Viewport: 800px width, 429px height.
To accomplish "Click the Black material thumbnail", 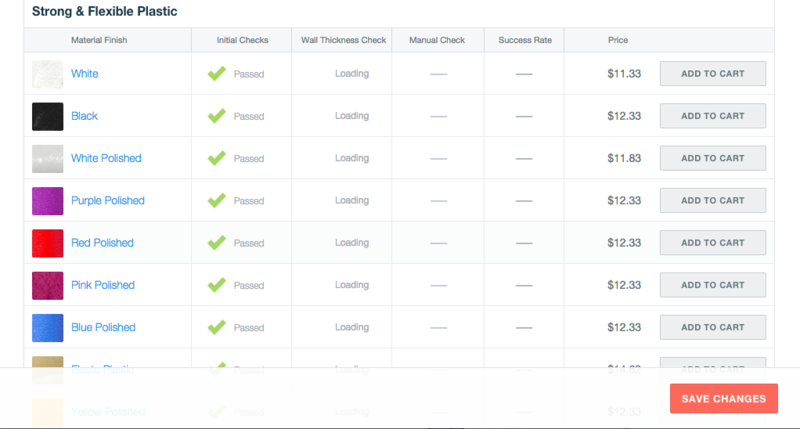I will (47, 117).
